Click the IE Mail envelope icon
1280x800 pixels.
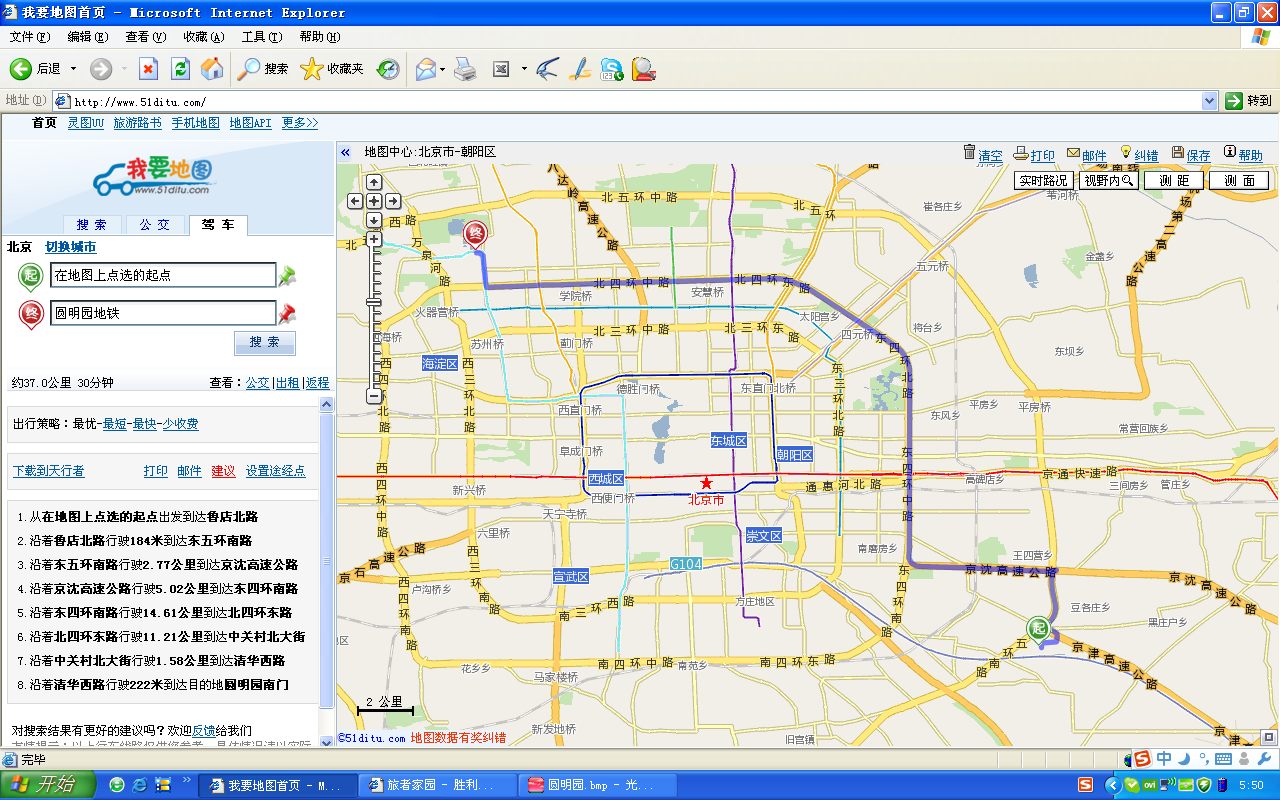coord(426,69)
